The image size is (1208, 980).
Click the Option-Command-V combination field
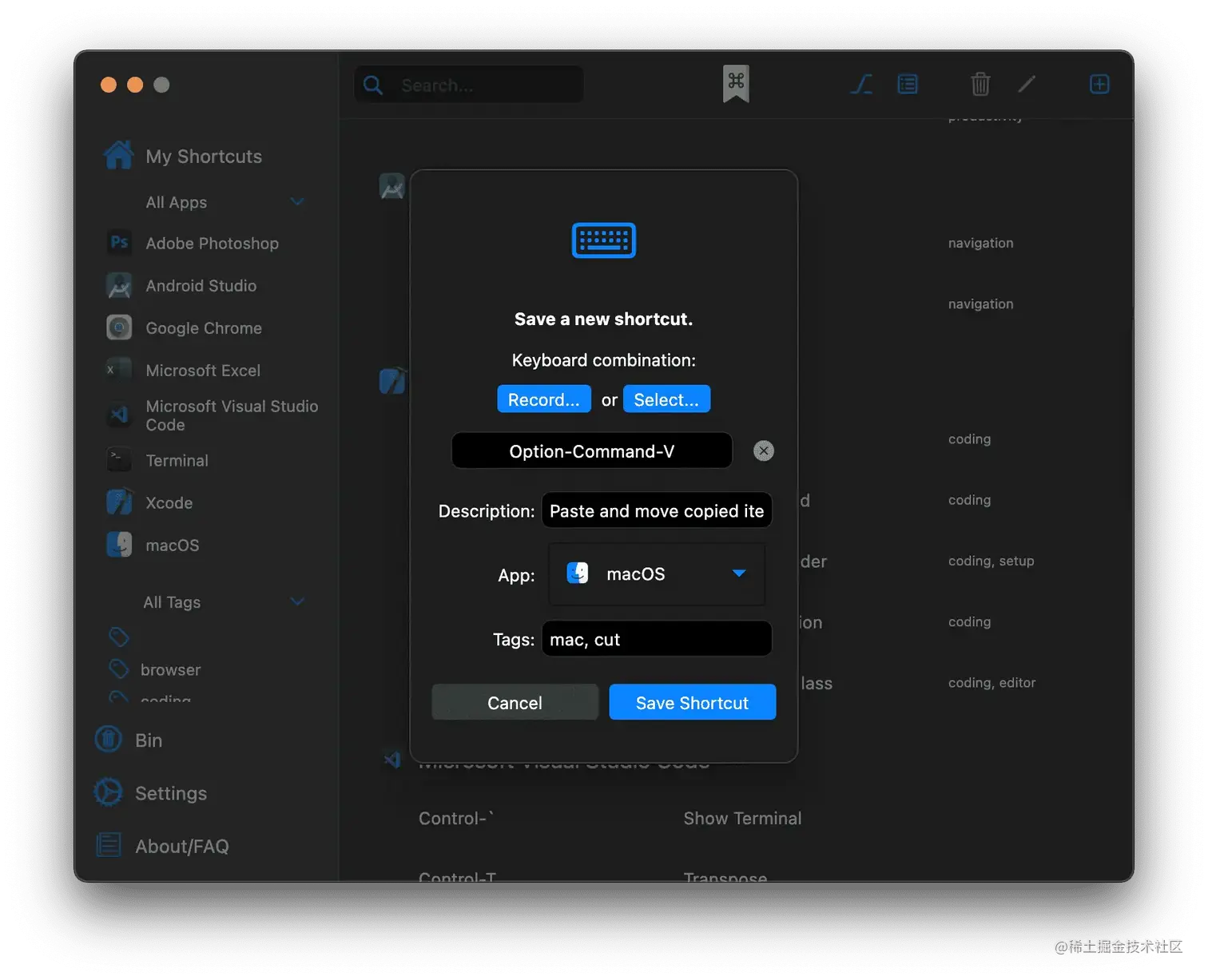click(x=592, y=451)
